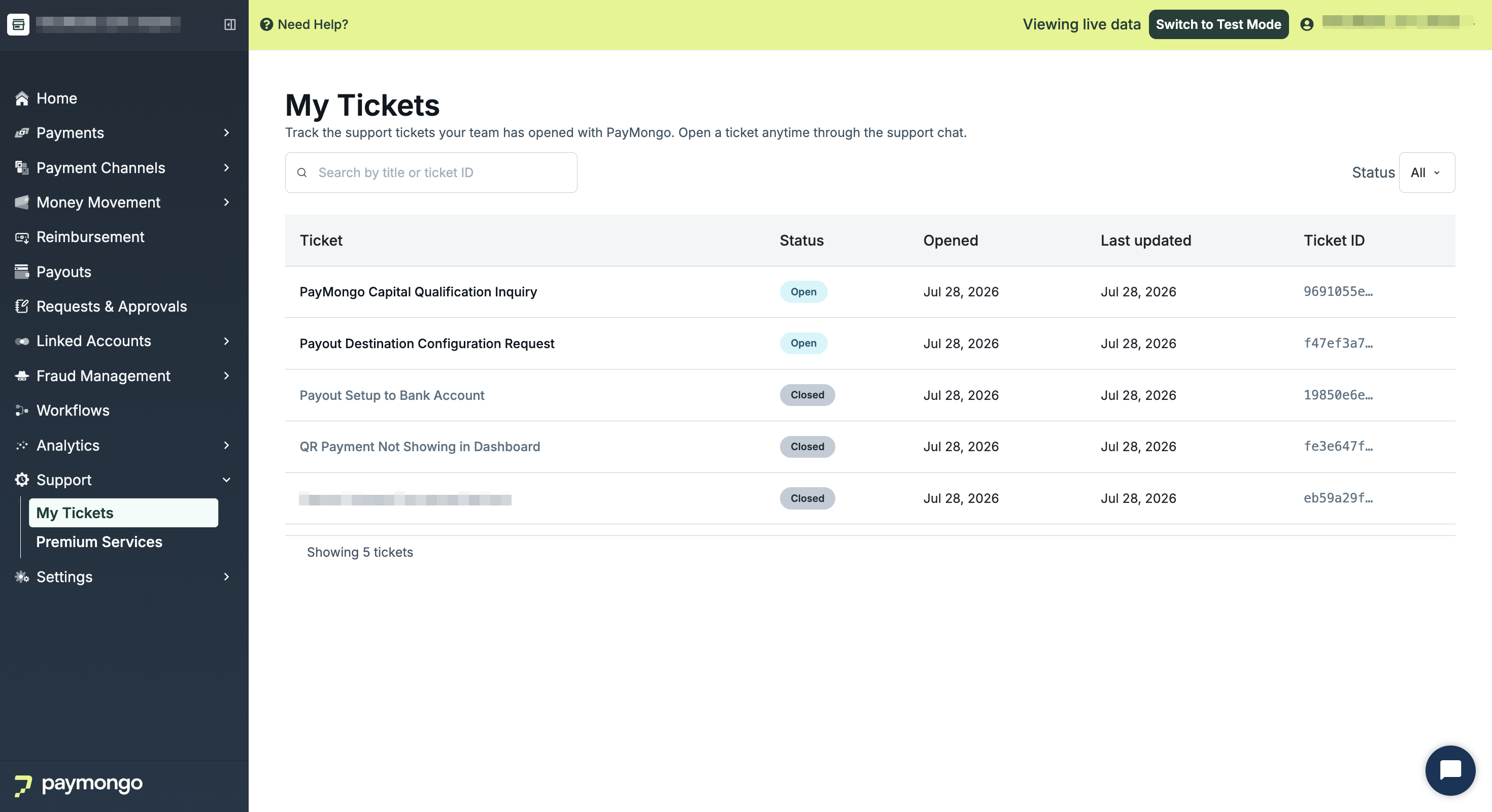
Task: Click the Opened column header
Action: [x=951, y=241]
